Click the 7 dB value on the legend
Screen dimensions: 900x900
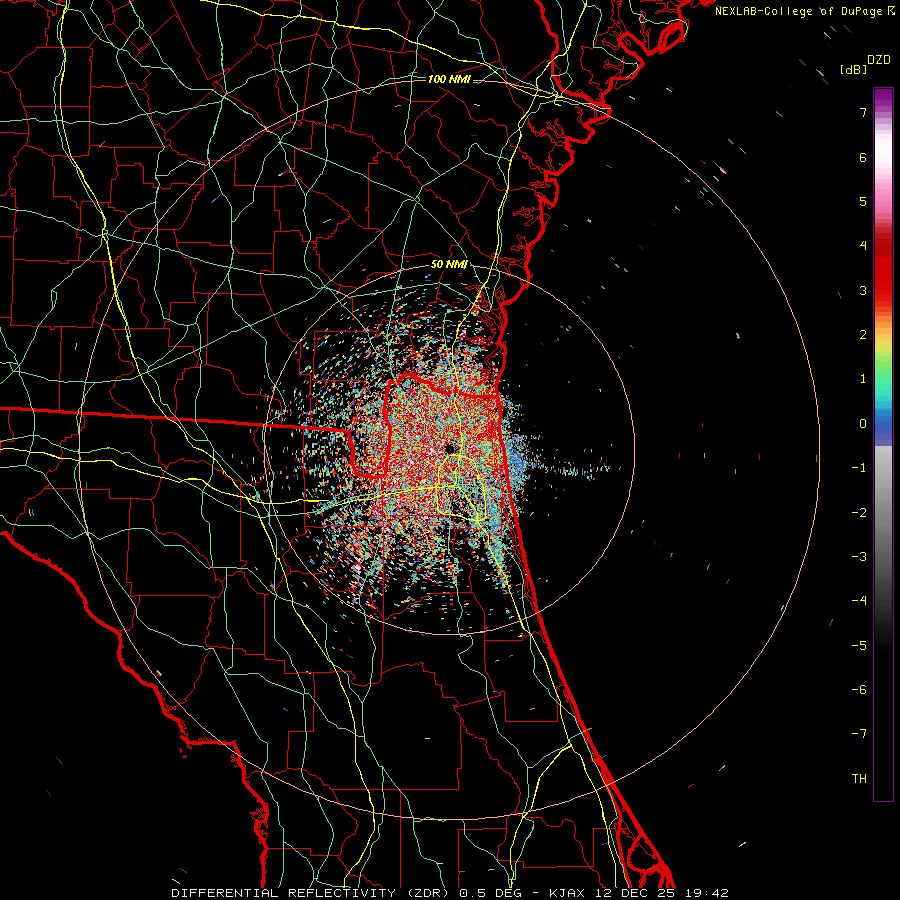[x=863, y=112]
